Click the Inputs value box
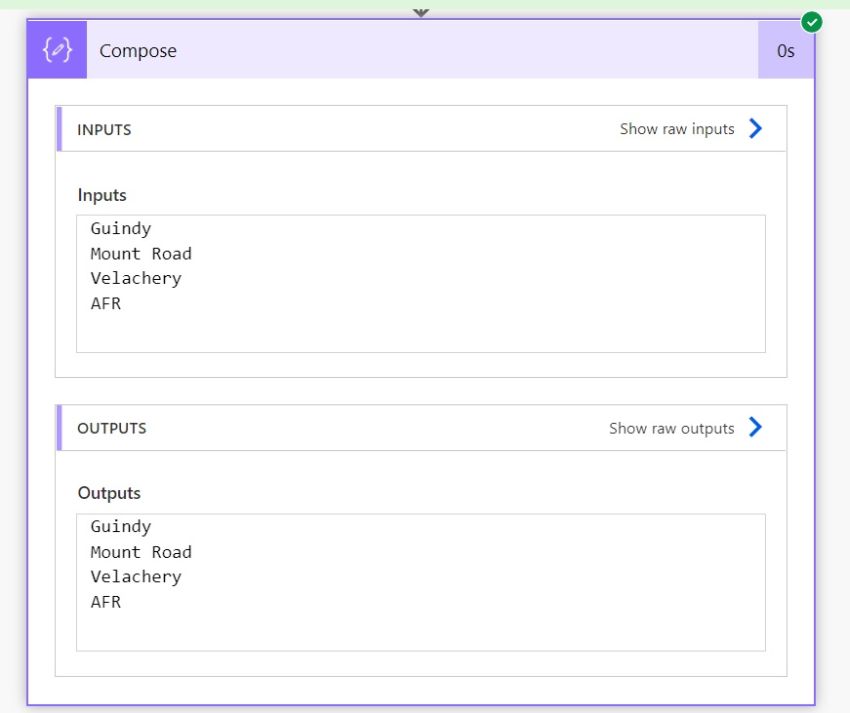The width and height of the screenshot is (850, 713). click(x=420, y=283)
